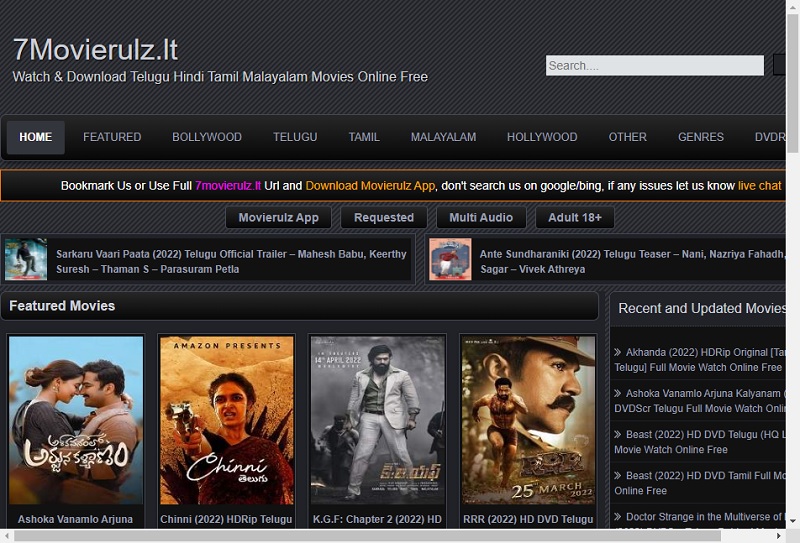Open the BOLLYWOOD category
Viewport: 800px width, 543px height.
point(207,137)
